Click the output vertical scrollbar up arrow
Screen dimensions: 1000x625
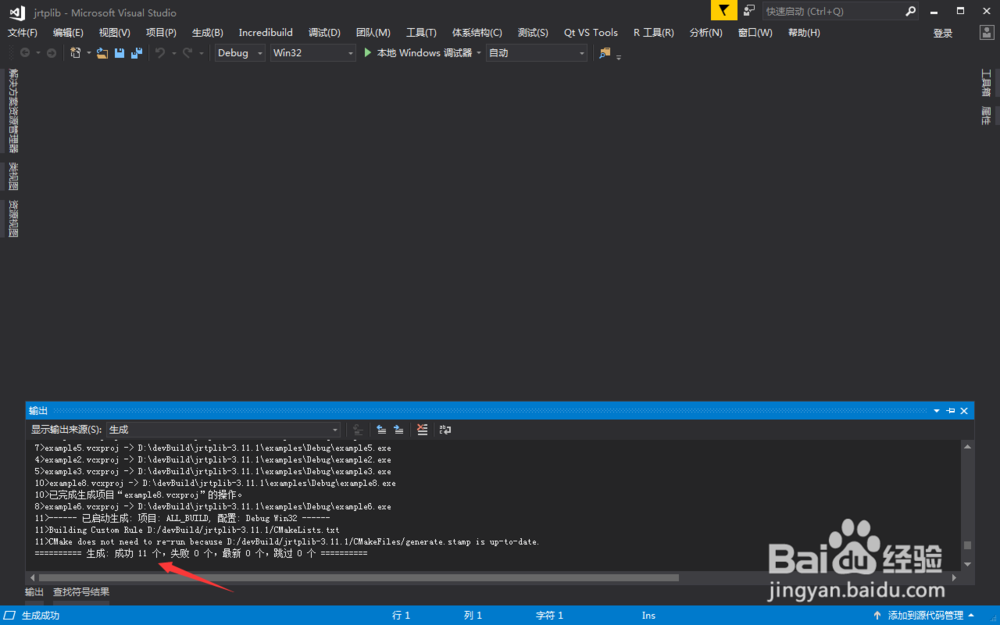pos(967,447)
